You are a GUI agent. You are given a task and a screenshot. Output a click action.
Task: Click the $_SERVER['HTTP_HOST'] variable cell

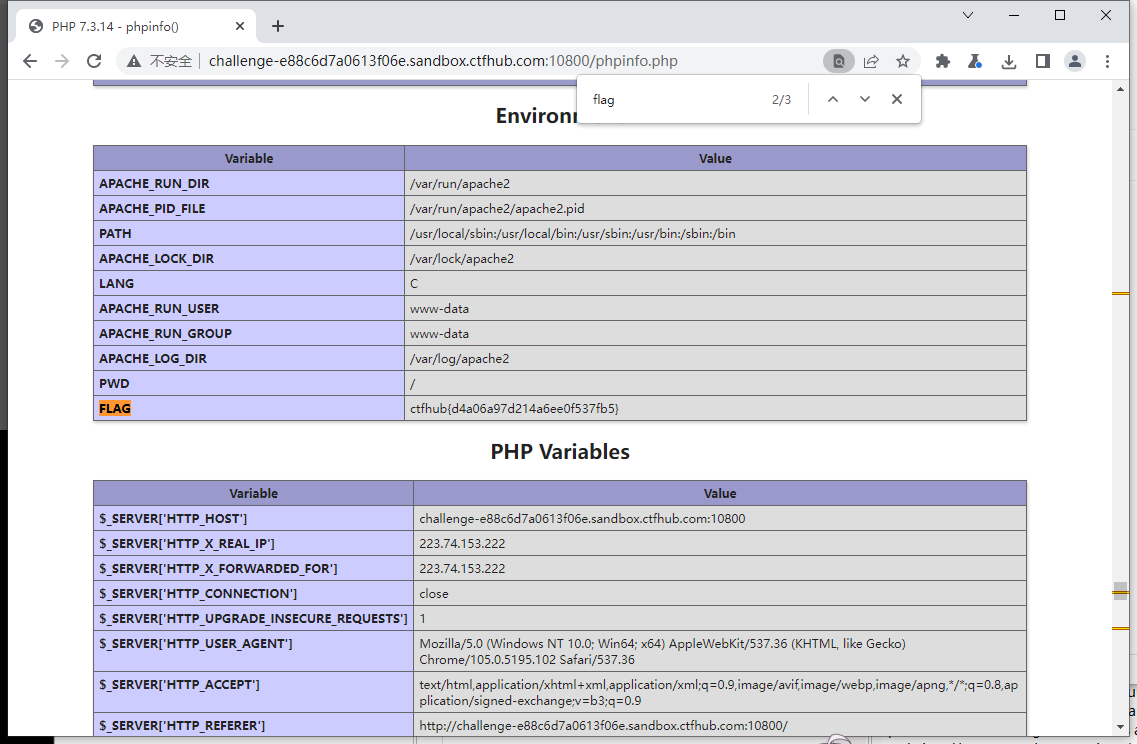(x=253, y=518)
